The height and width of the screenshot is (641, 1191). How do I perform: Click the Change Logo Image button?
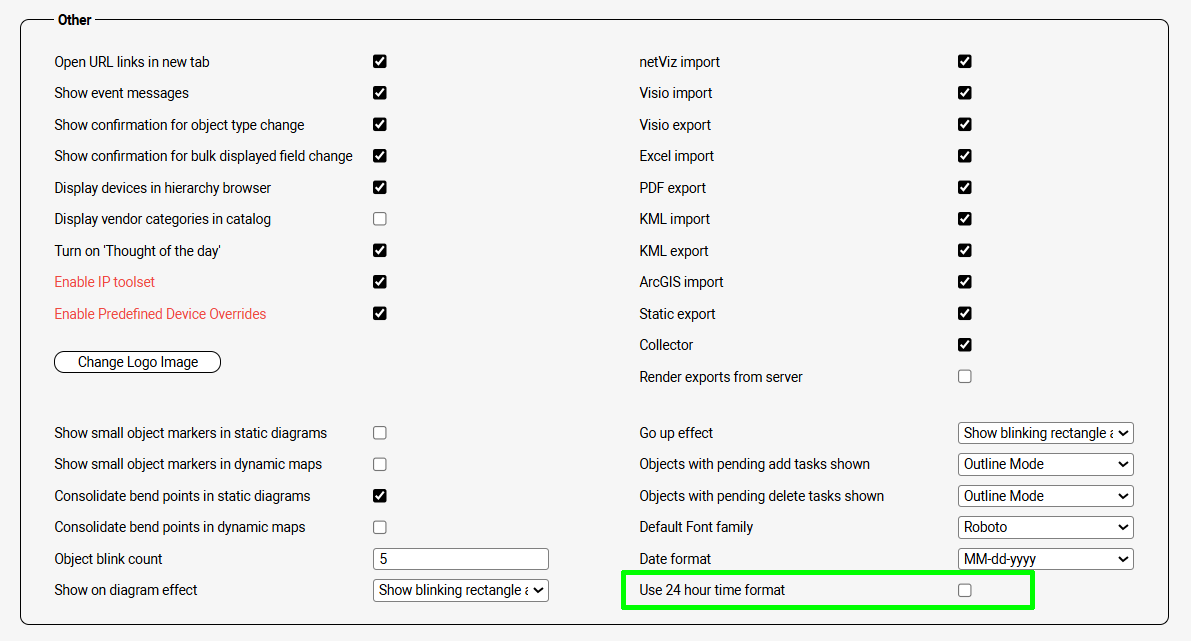137,362
